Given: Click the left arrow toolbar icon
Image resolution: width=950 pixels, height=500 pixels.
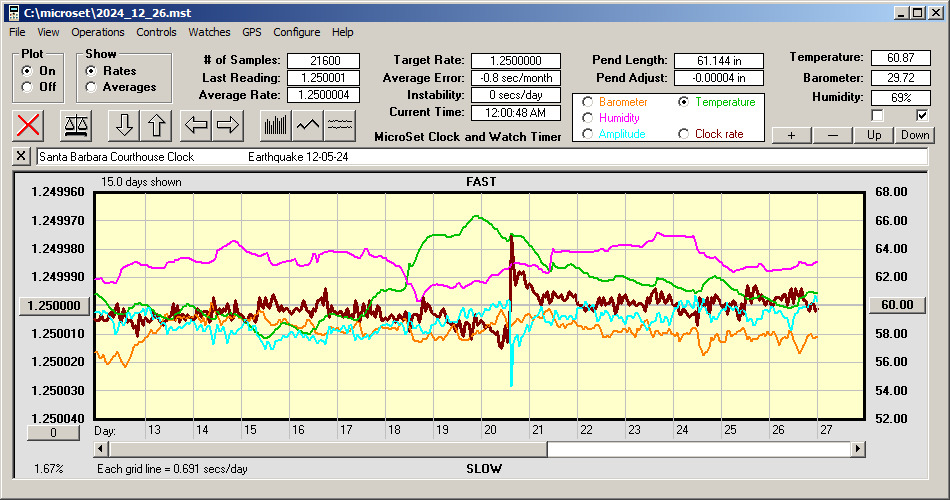Looking at the screenshot, I should click(x=196, y=125).
